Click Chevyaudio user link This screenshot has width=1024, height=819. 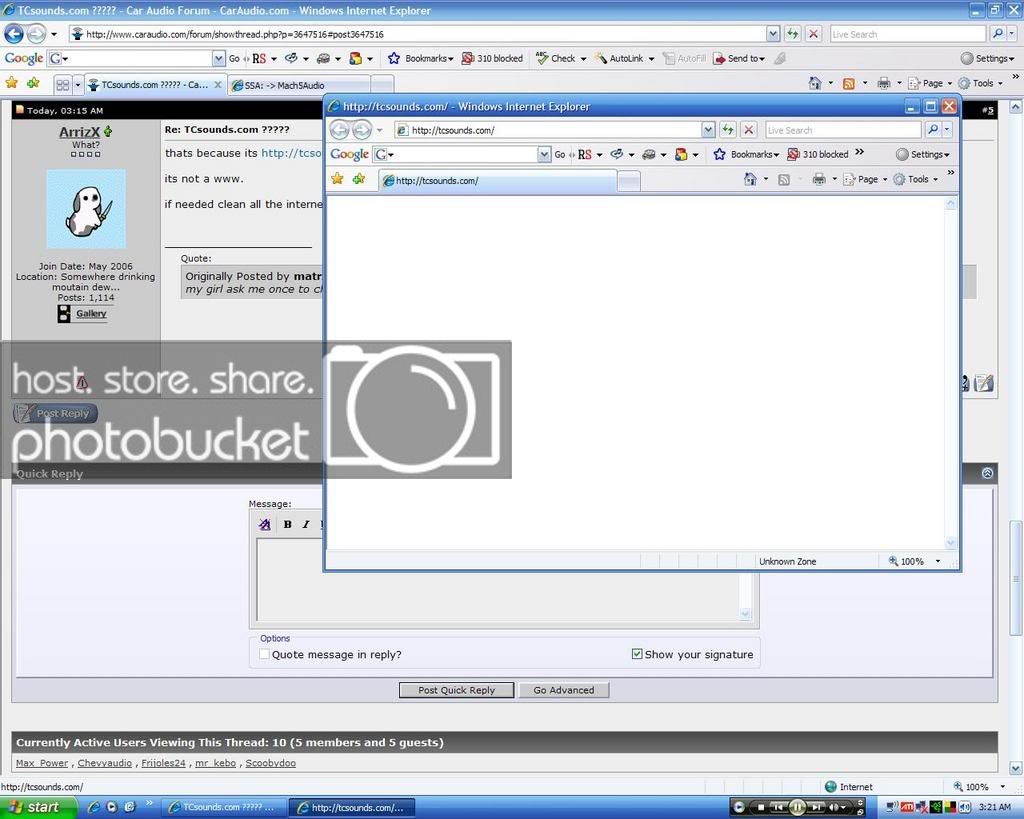(104, 763)
